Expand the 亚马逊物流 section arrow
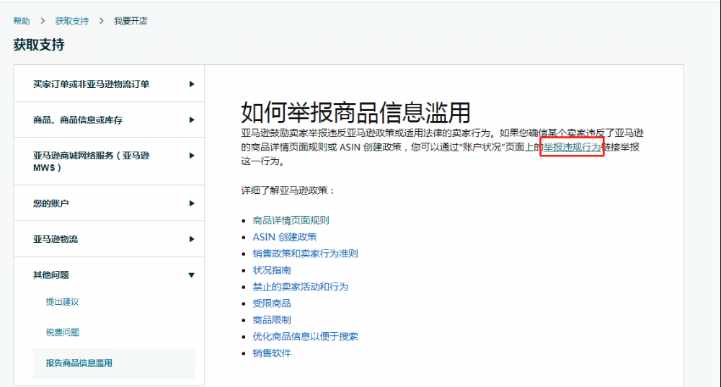Viewport: 721px width, 387px height. pyautogui.click(x=192, y=239)
